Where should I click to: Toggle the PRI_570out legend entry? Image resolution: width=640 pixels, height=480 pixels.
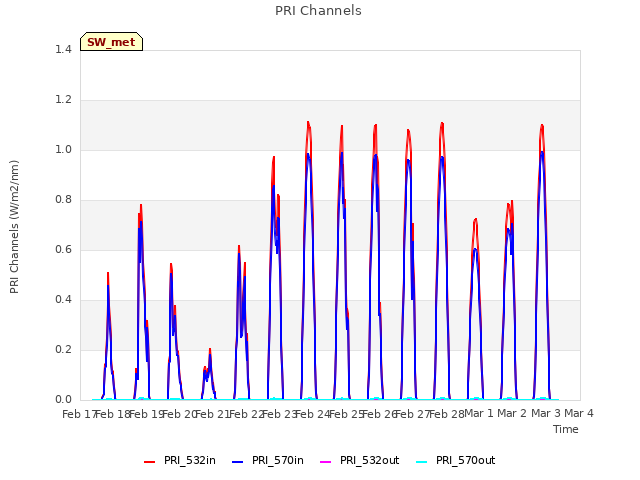tap(456, 460)
